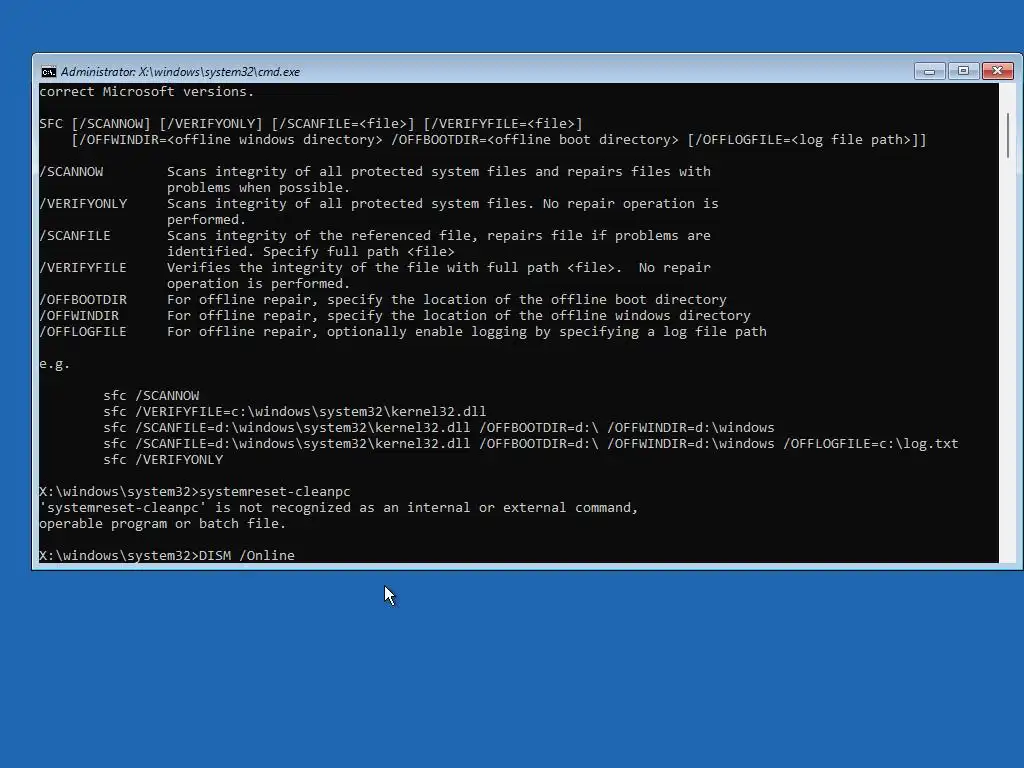Click the 'systemreset-cleanpc' command text
This screenshot has width=1024, height=768.
click(x=274, y=491)
